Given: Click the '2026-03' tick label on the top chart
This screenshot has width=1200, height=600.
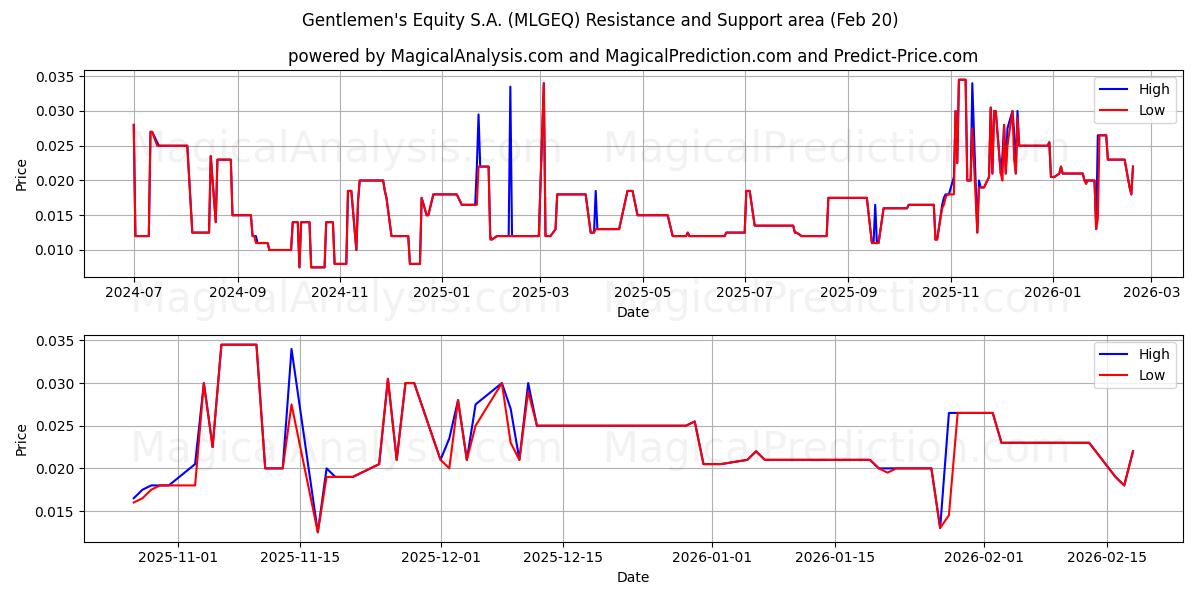Looking at the screenshot, I should pyautogui.click(x=1151, y=292).
